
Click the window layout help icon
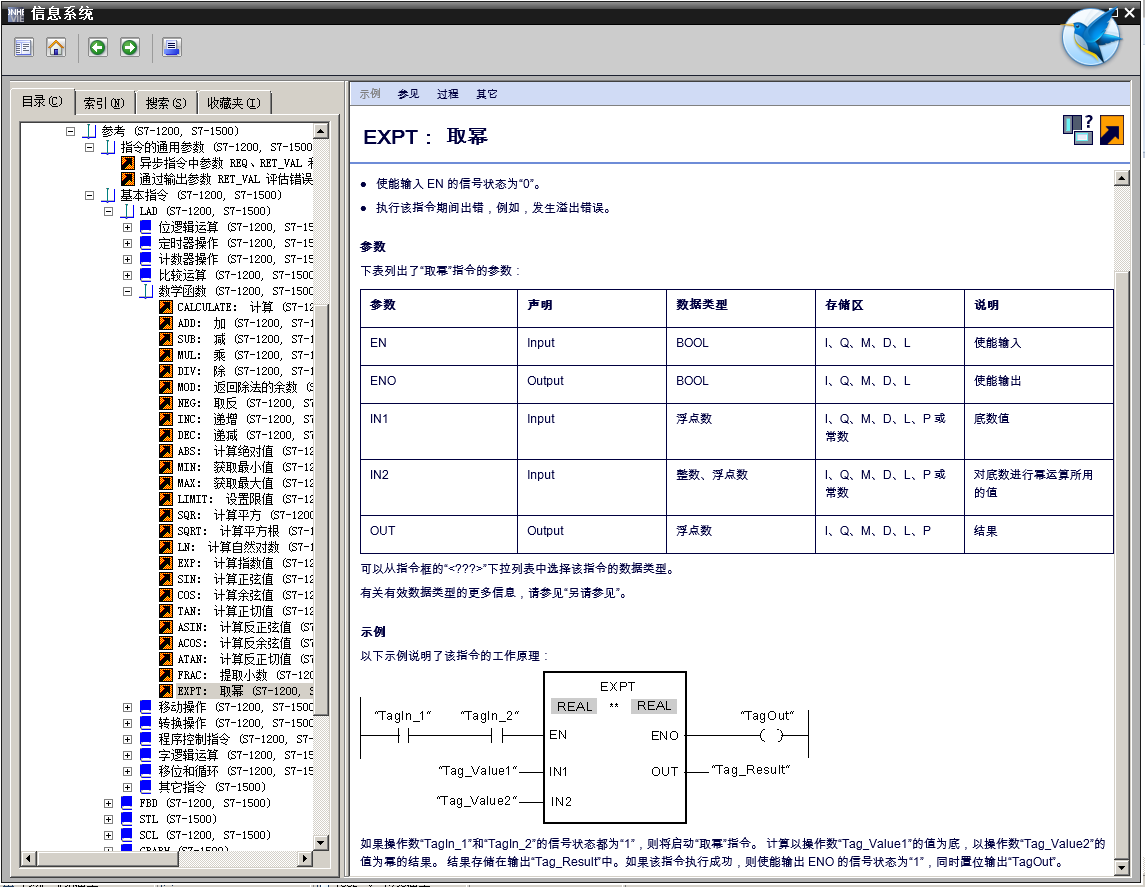pos(1078,130)
